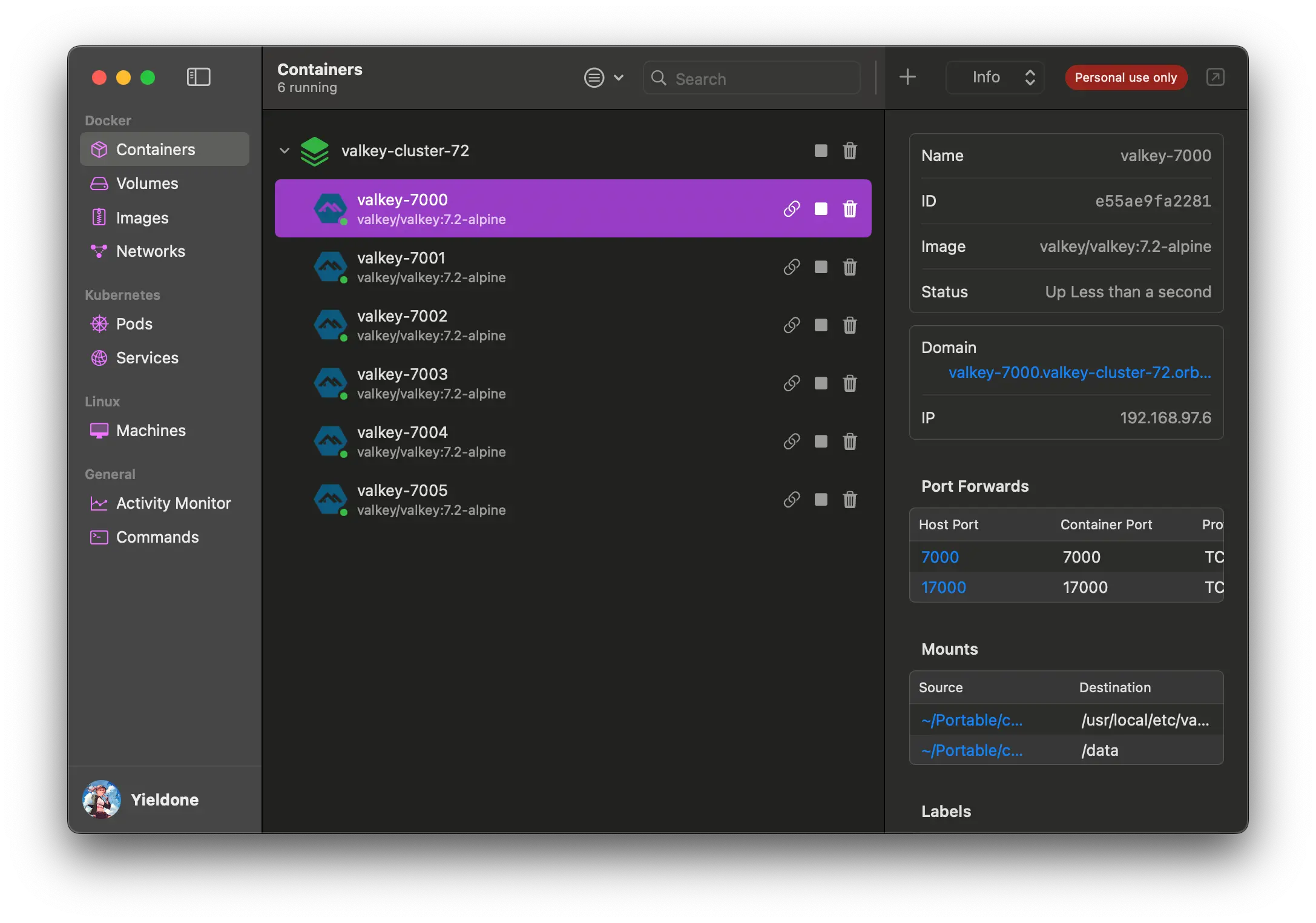Open the Info panel selector
Image resolution: width=1316 pixels, height=923 pixels.
pyautogui.click(x=995, y=78)
